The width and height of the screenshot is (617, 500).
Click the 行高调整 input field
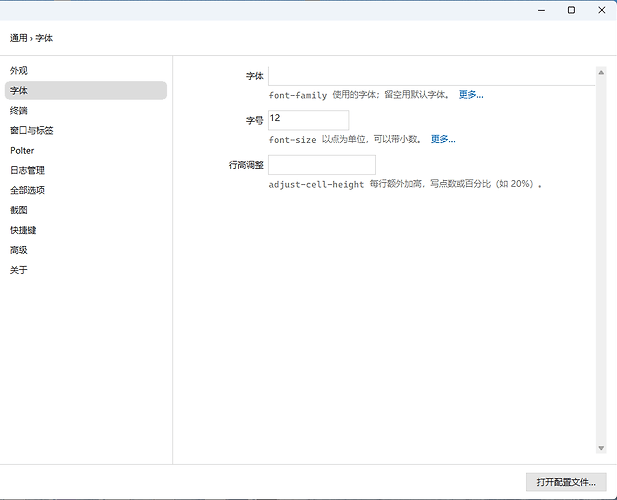[322, 165]
